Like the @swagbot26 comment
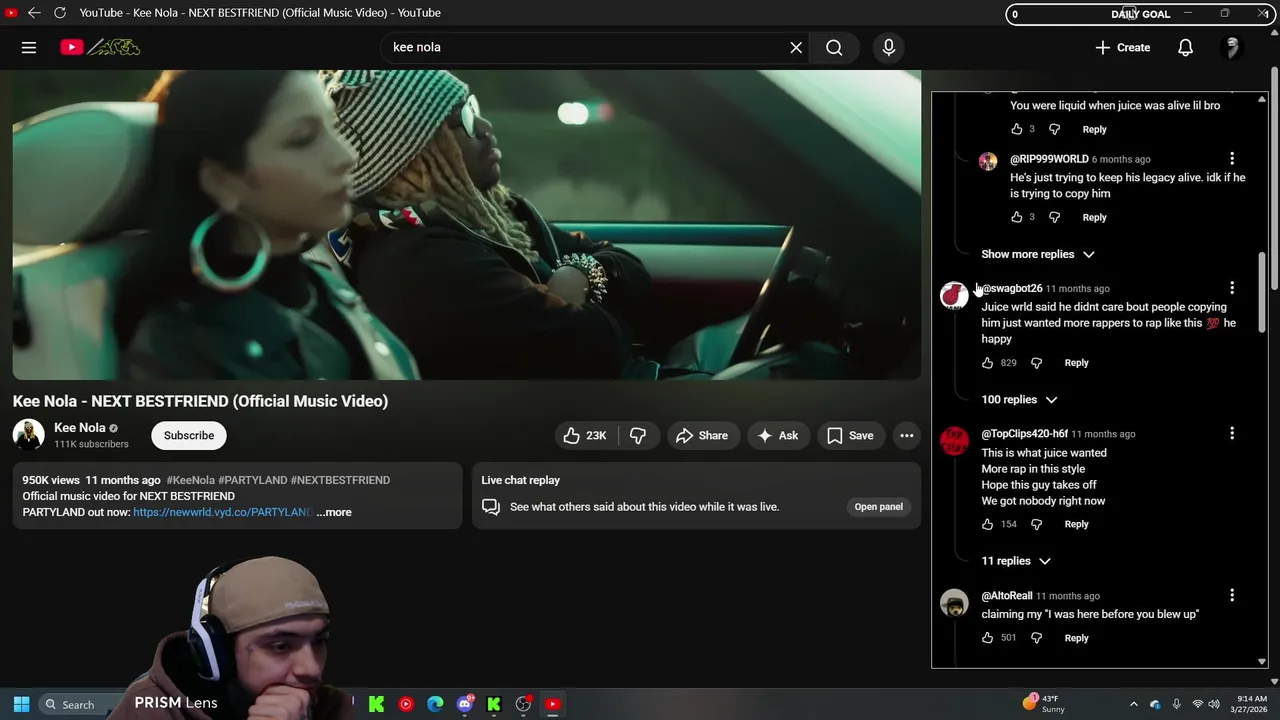The image size is (1280, 720). pyautogui.click(x=988, y=363)
